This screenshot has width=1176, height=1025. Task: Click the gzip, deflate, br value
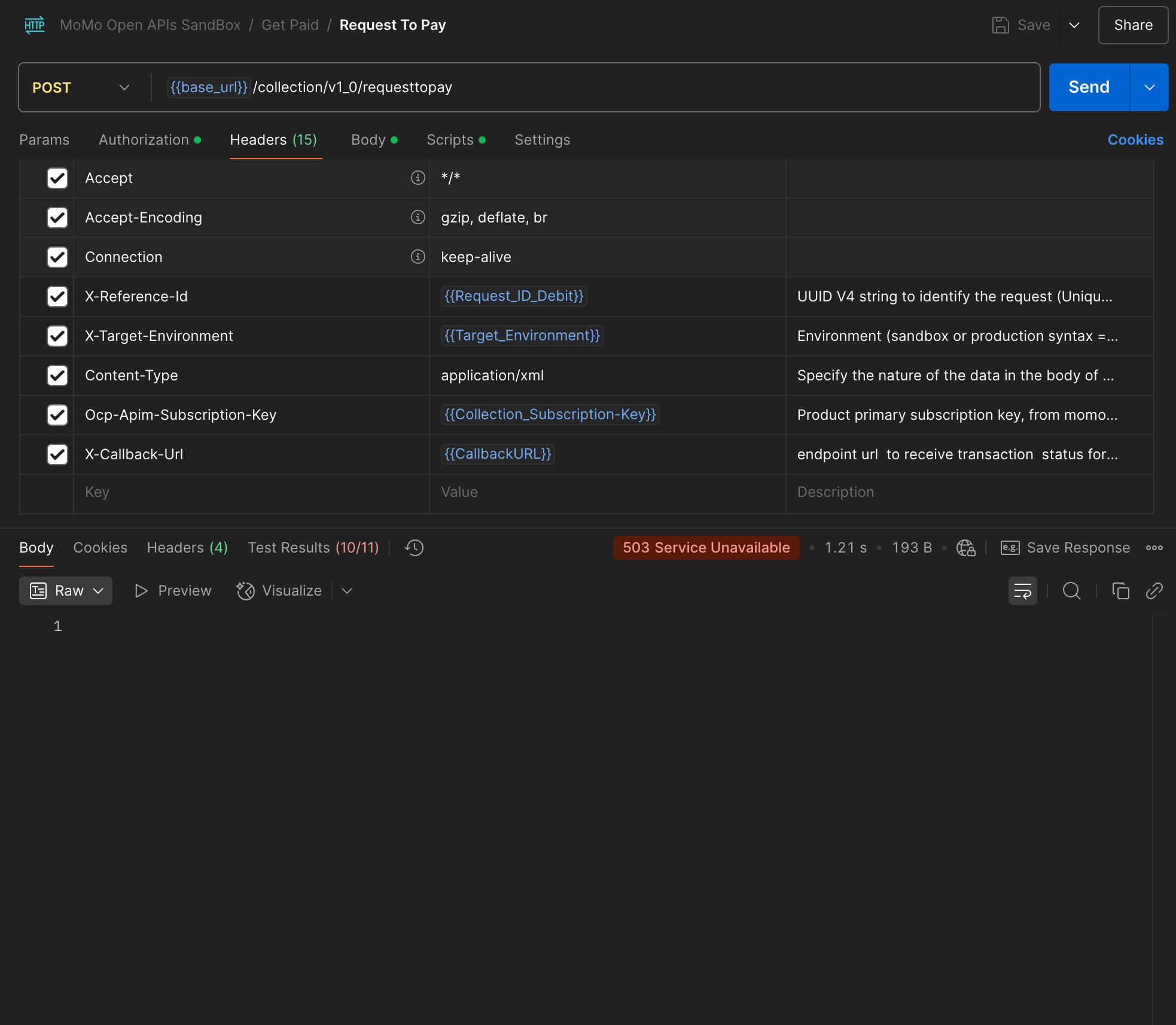point(494,218)
